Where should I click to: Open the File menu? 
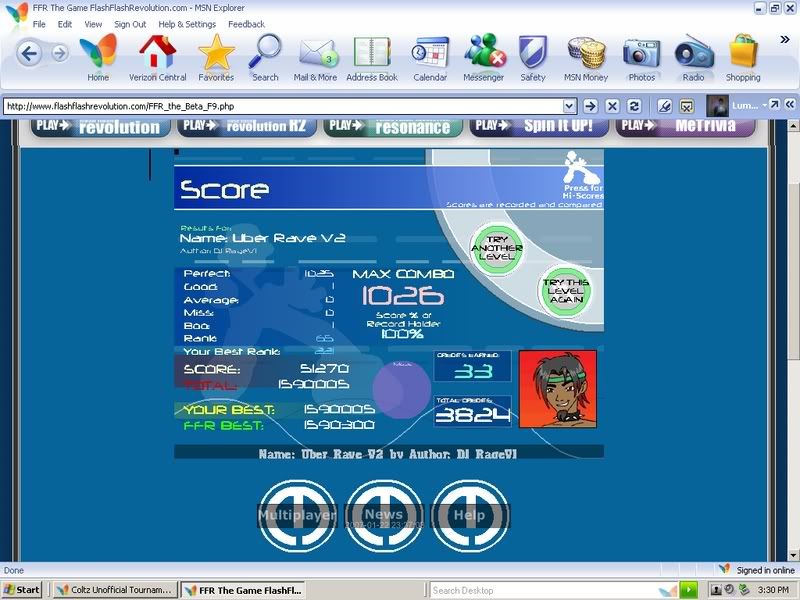[39, 24]
